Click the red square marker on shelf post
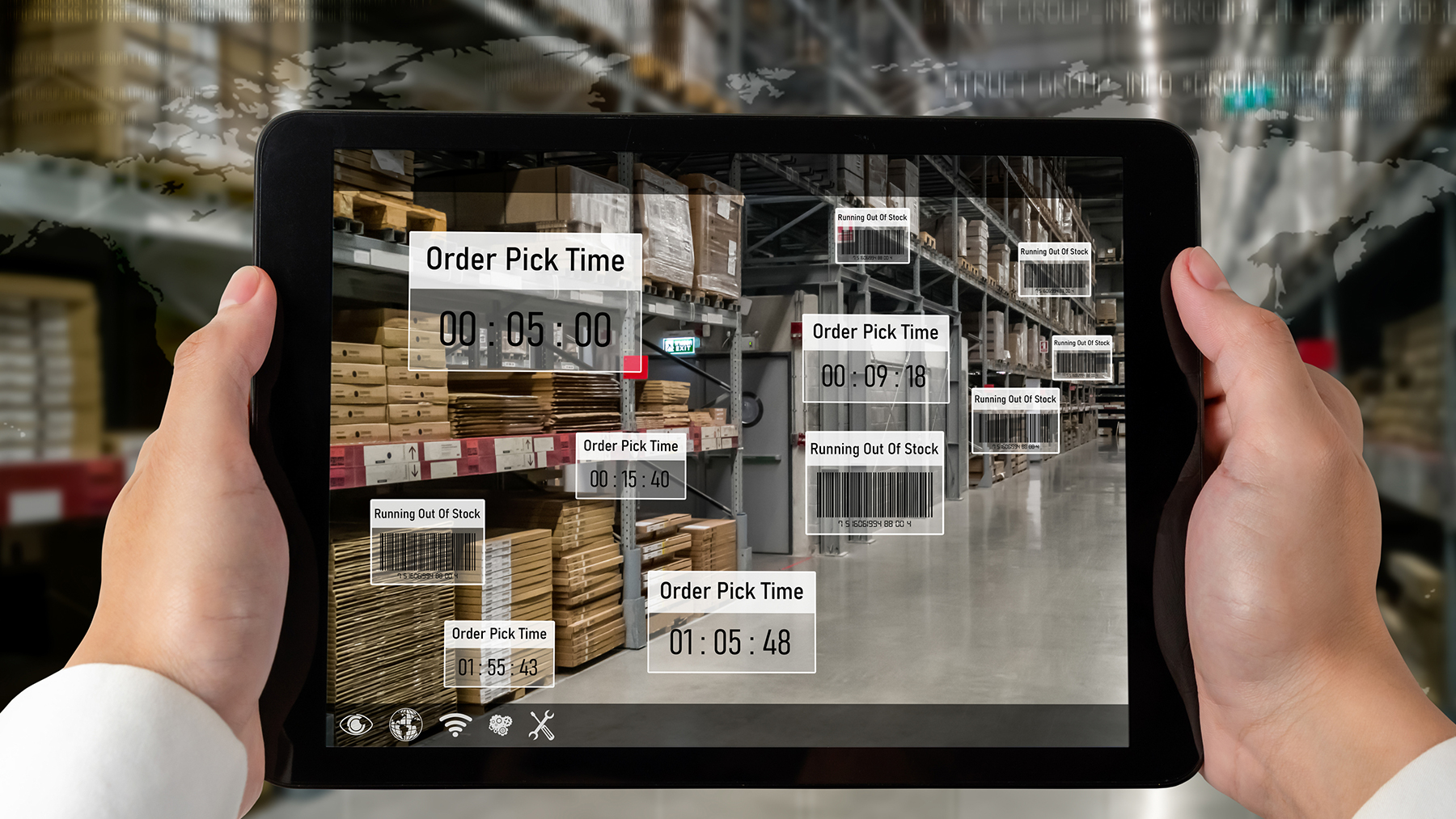 click(x=633, y=365)
